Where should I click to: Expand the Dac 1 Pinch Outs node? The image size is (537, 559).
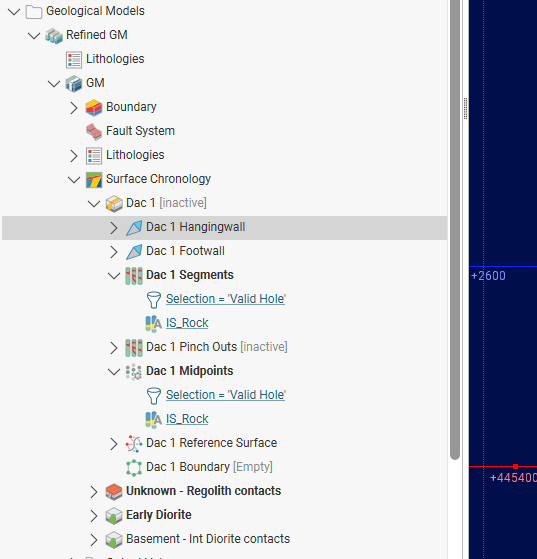click(x=114, y=348)
